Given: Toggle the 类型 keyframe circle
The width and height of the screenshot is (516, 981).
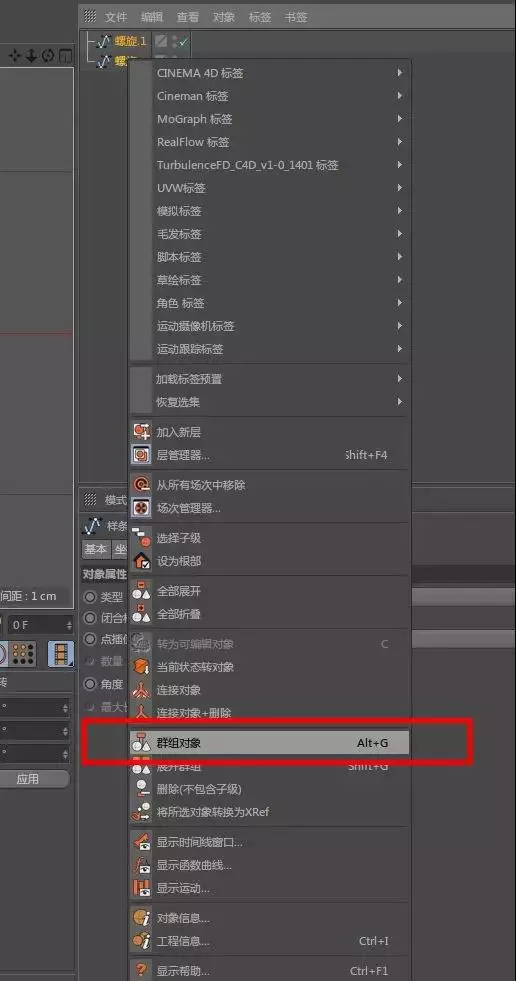Looking at the screenshot, I should 90,597.
